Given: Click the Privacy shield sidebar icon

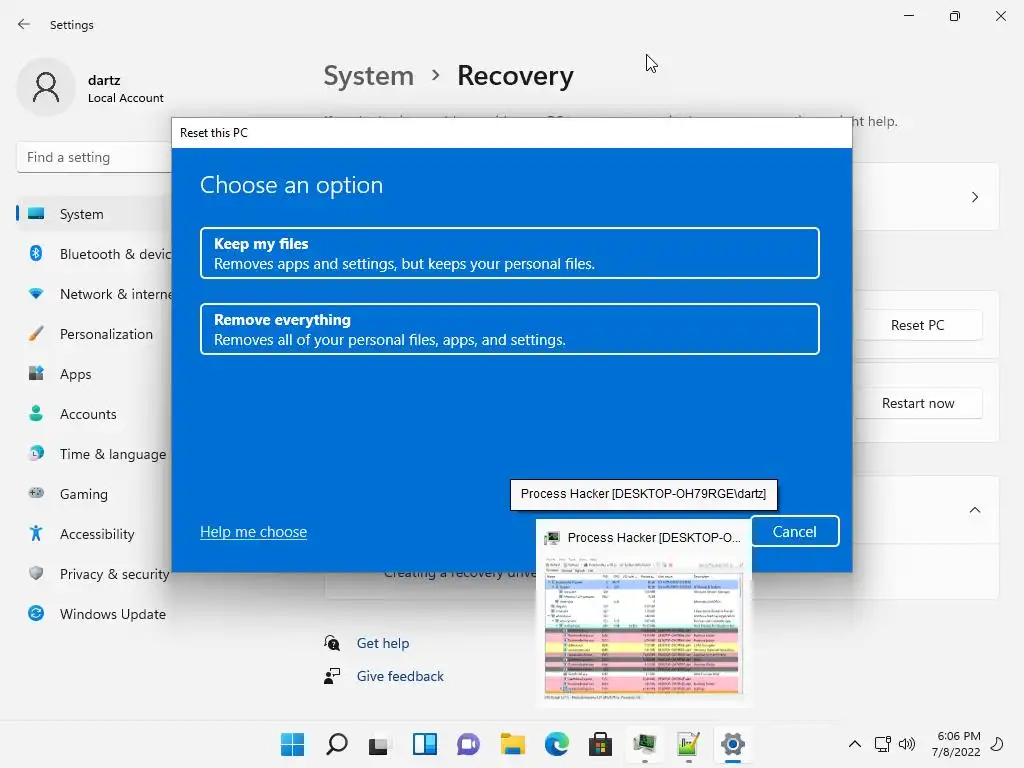Looking at the screenshot, I should [x=36, y=573].
